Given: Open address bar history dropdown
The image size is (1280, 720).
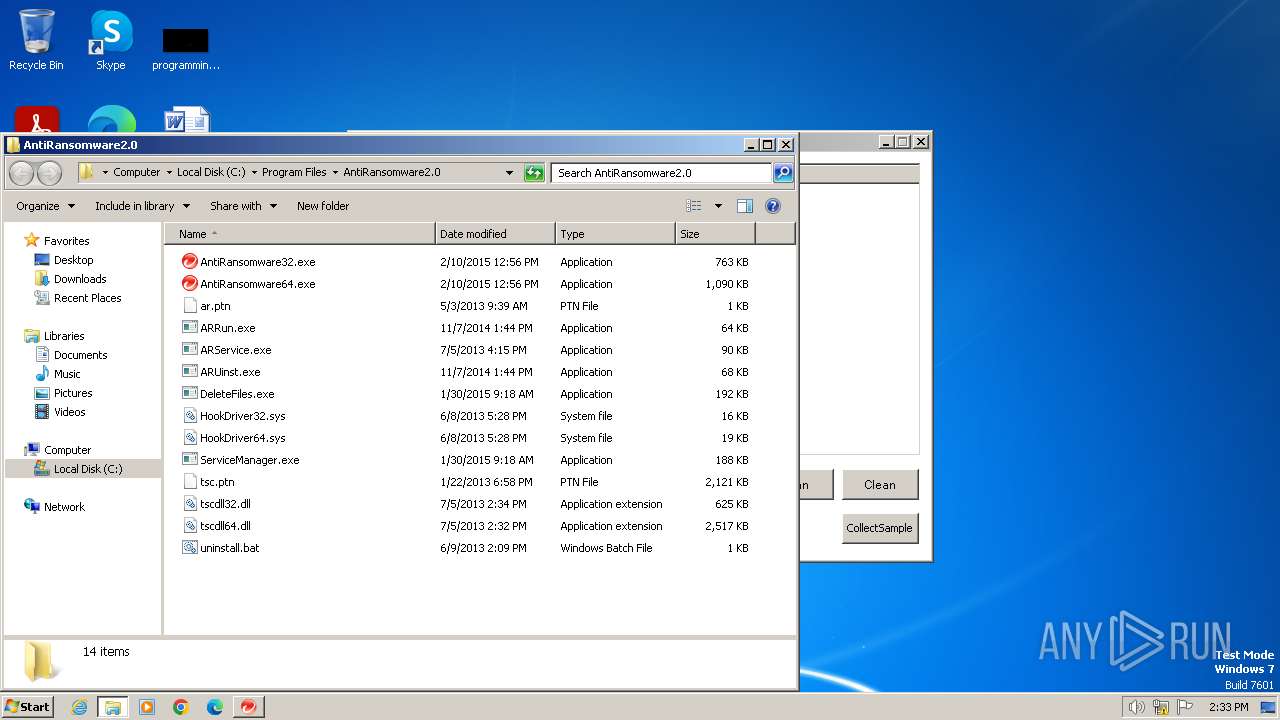Looking at the screenshot, I should click(510, 173).
